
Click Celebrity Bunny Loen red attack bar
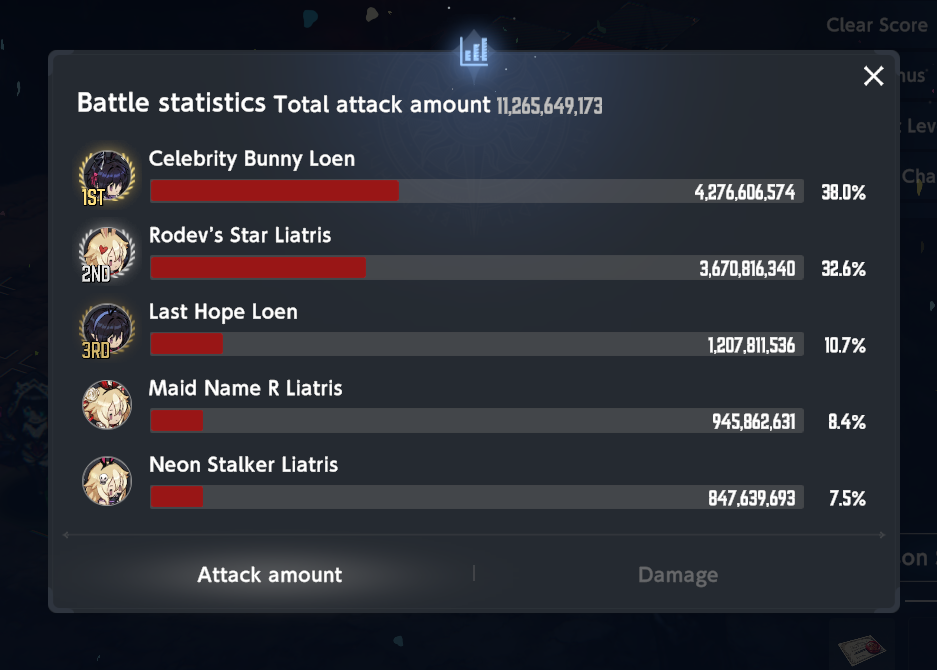click(274, 191)
